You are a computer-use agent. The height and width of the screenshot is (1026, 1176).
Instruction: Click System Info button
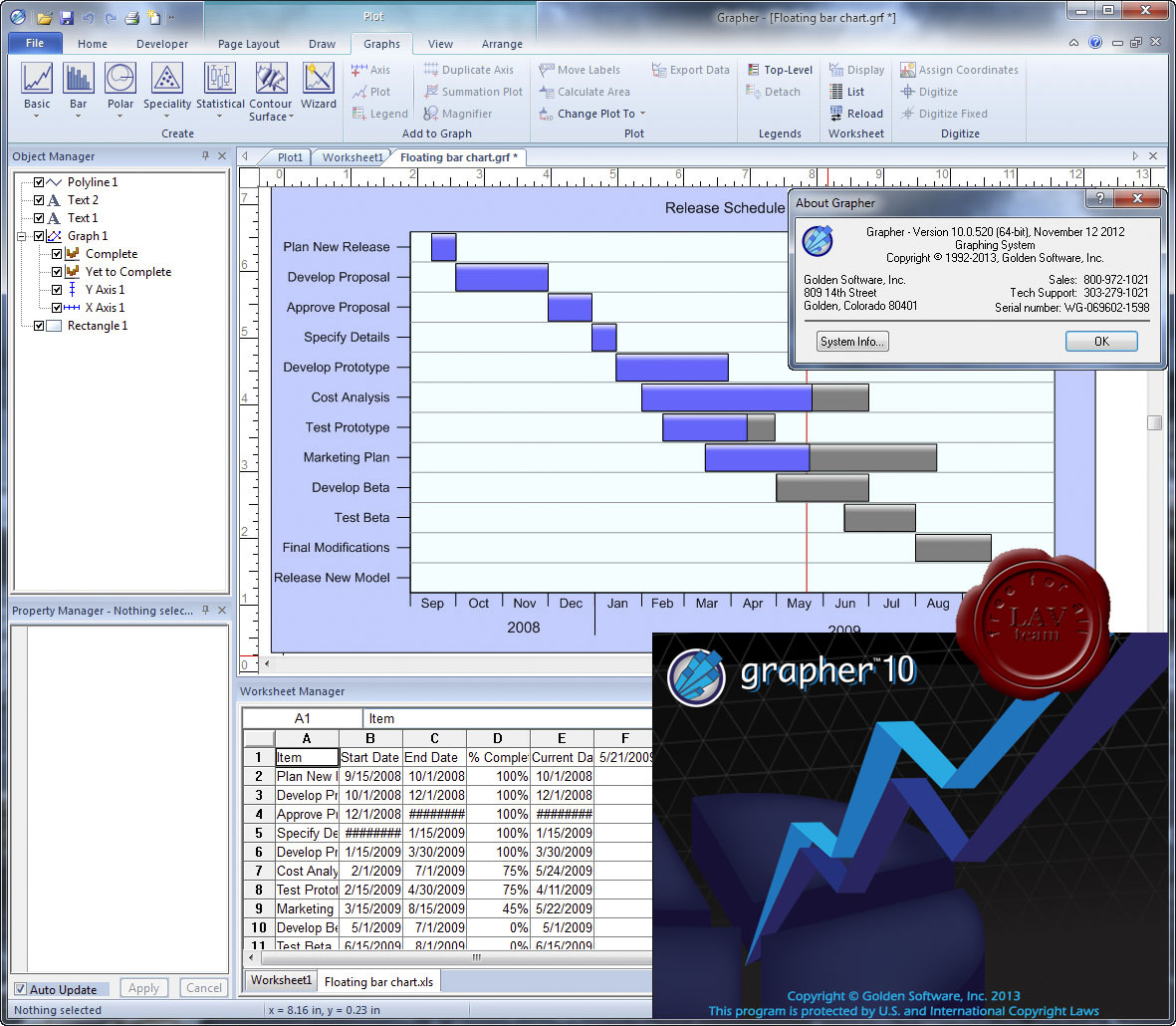(852, 342)
